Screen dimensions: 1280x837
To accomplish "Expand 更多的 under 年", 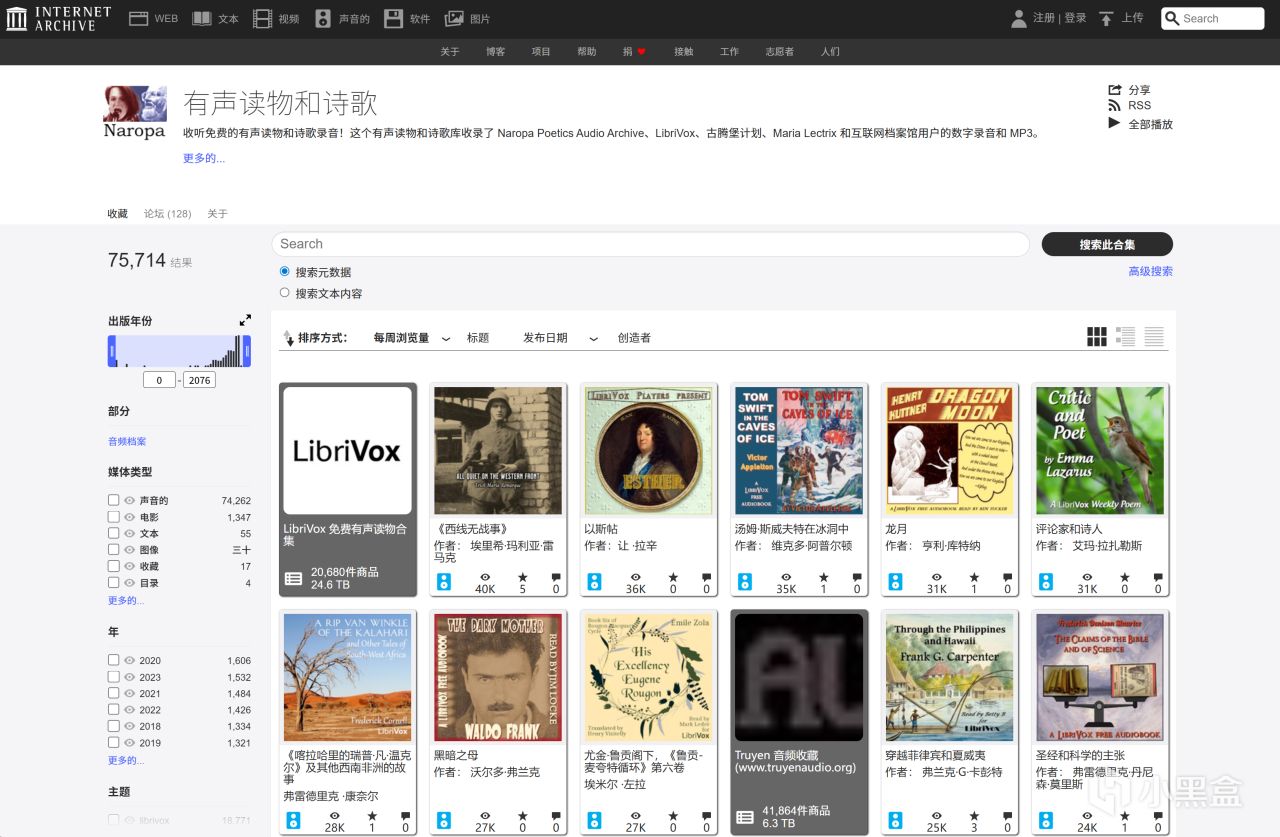I will [126, 760].
